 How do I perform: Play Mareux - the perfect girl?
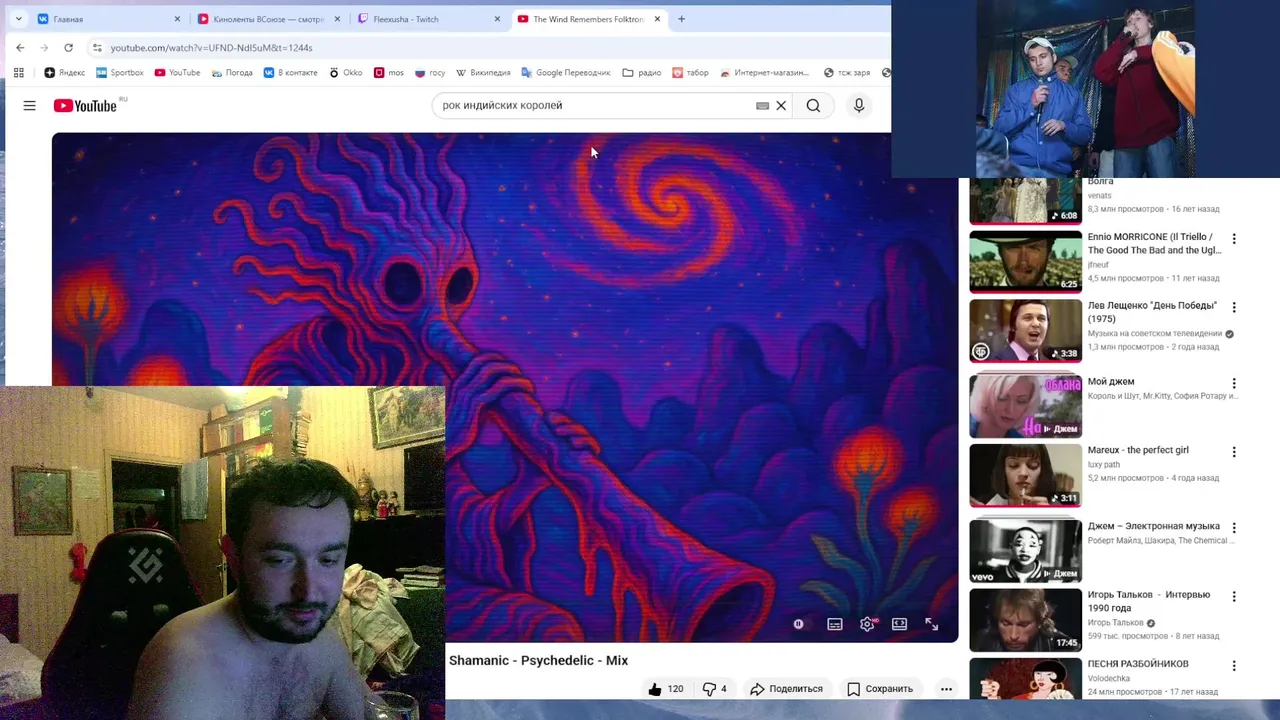(x=1025, y=475)
